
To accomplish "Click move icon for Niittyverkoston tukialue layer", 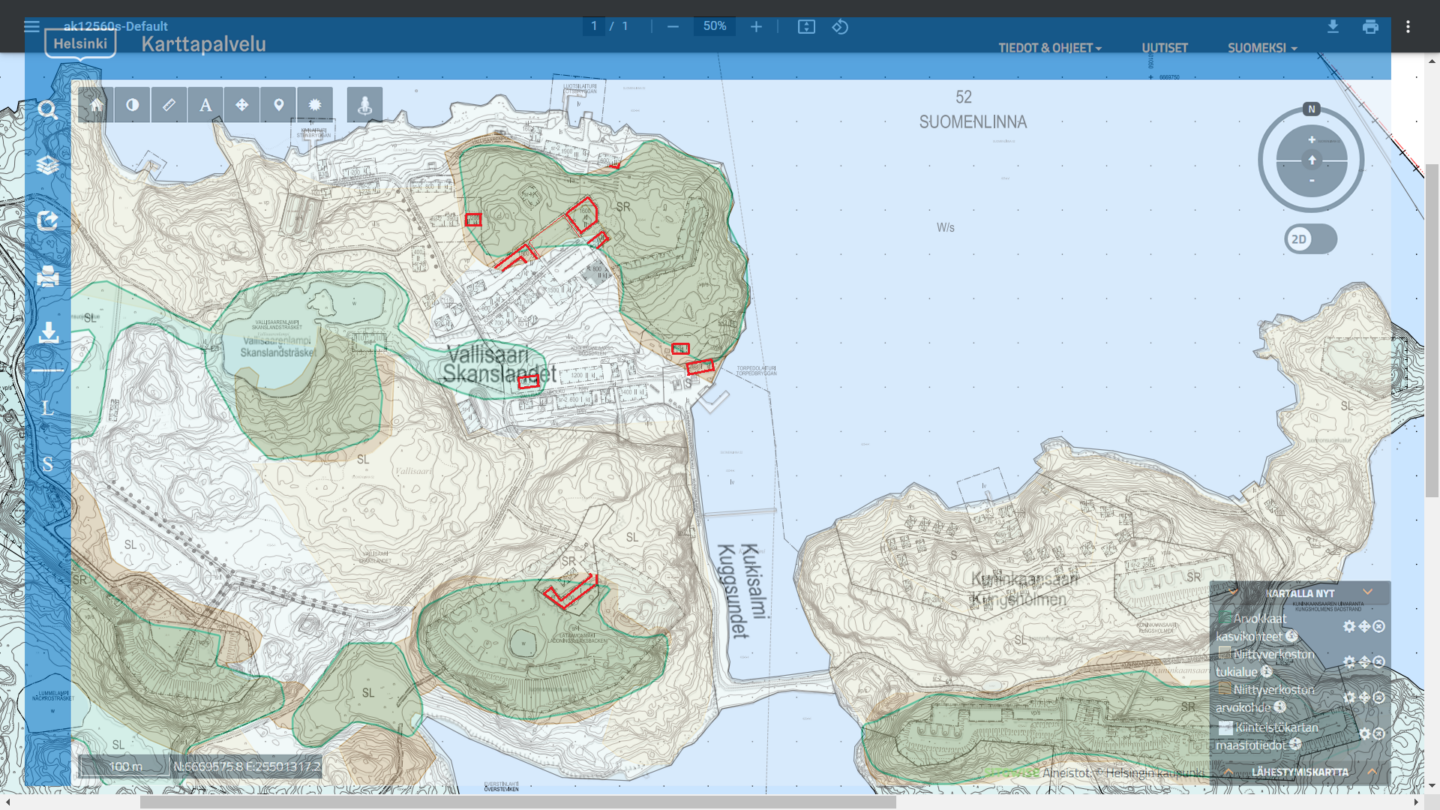I will pyautogui.click(x=1364, y=662).
